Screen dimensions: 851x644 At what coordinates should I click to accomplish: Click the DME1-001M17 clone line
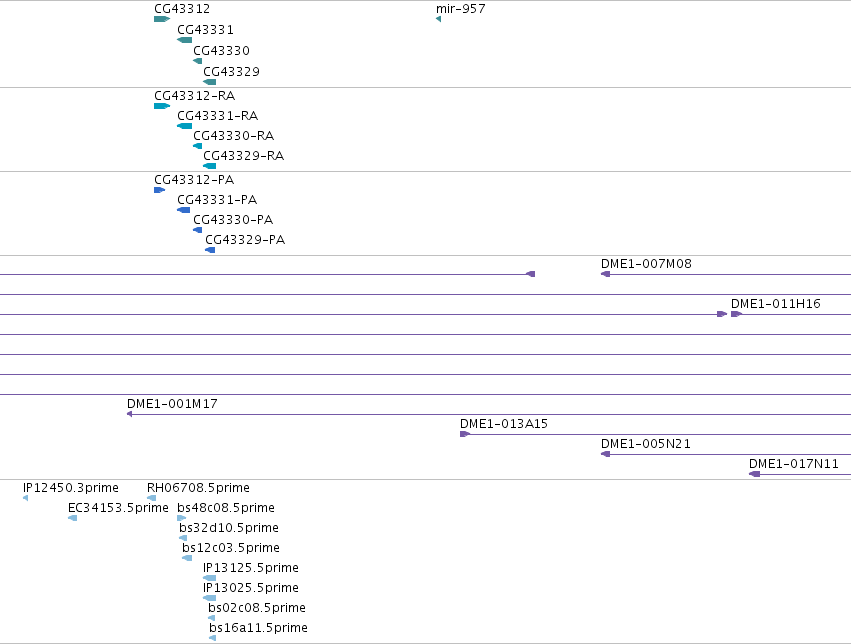click(x=489, y=415)
